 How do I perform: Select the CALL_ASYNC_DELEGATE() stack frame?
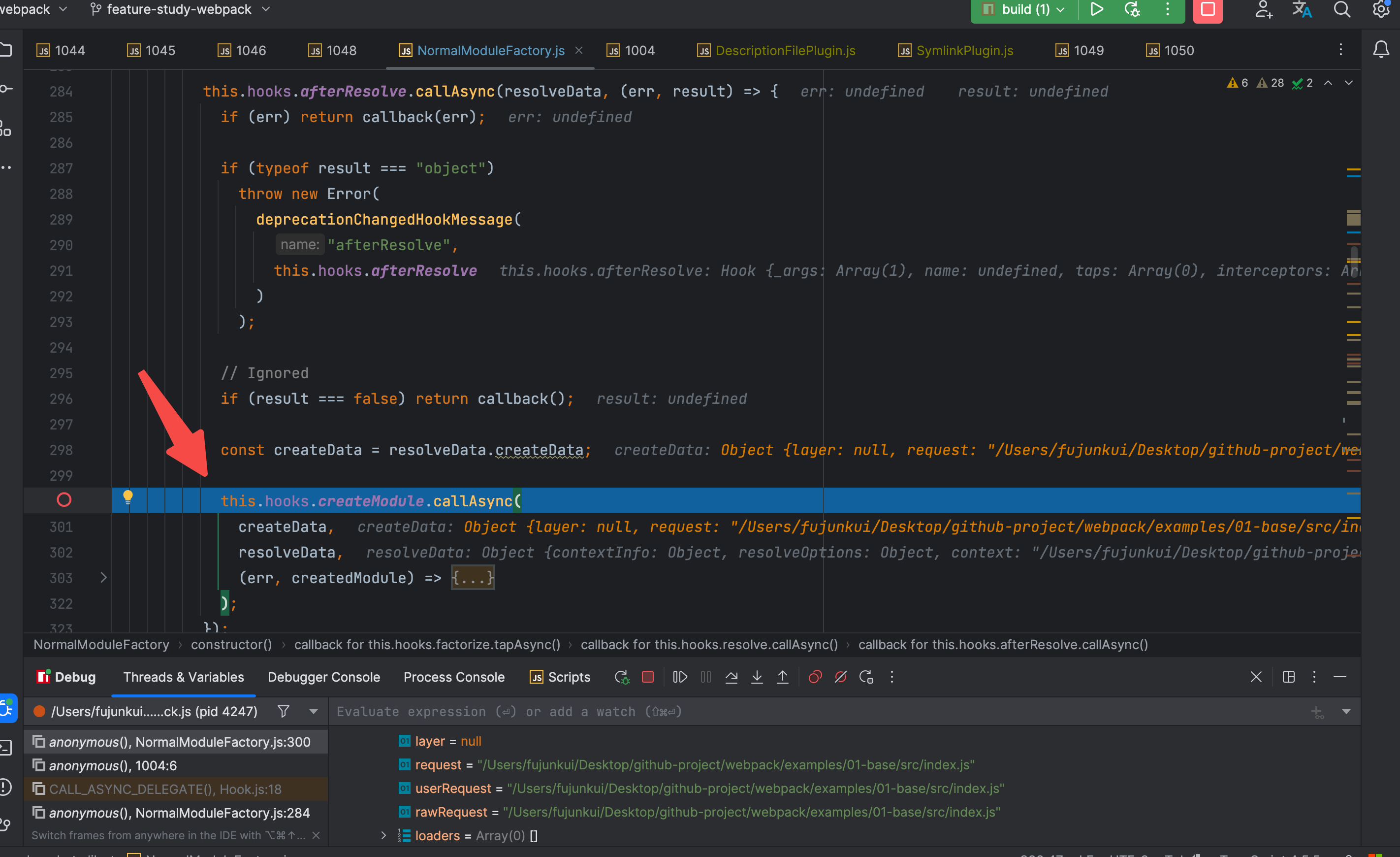pyautogui.click(x=165, y=789)
